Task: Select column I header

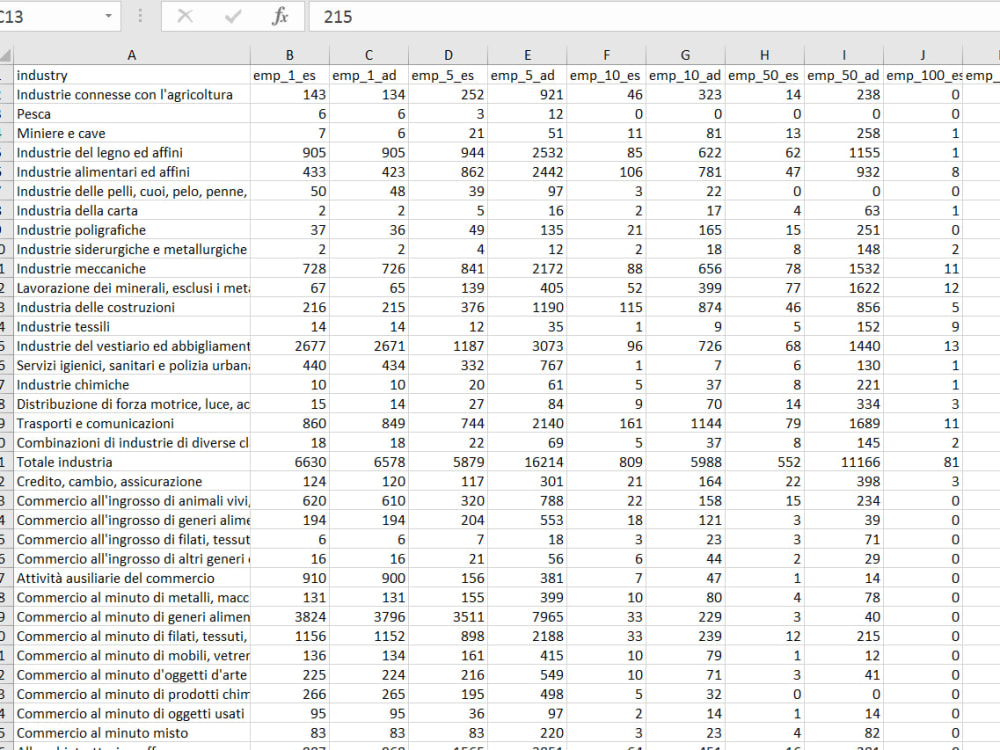Action: pyautogui.click(x=843, y=55)
